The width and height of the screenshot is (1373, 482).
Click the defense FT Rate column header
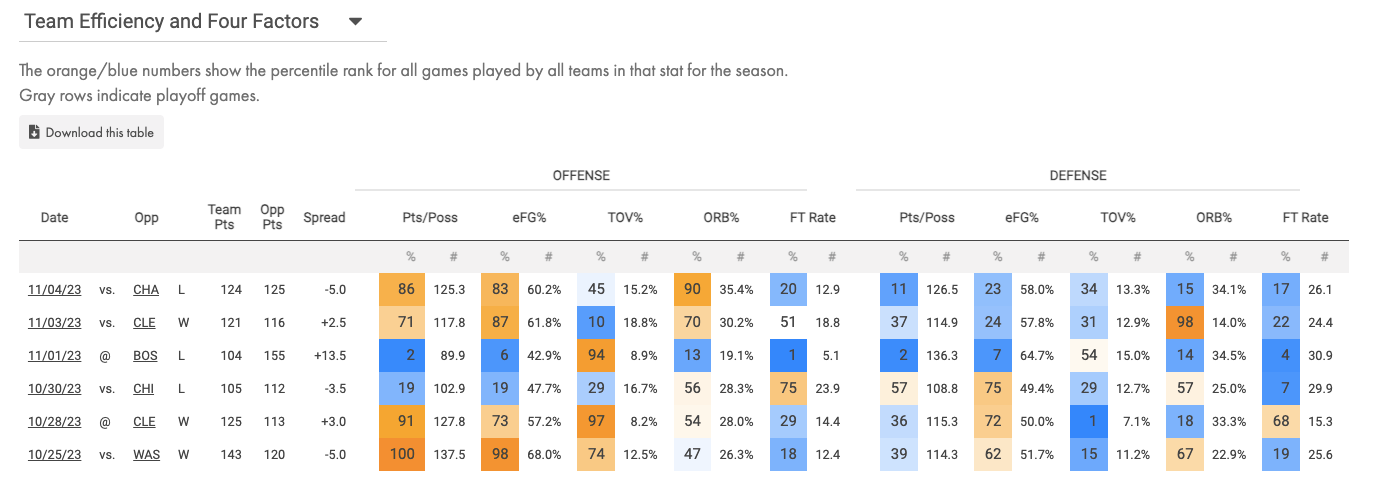click(x=1305, y=217)
